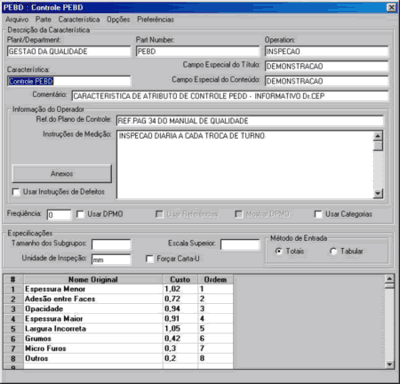
Task: Open the Característica menu
Action: (79, 19)
